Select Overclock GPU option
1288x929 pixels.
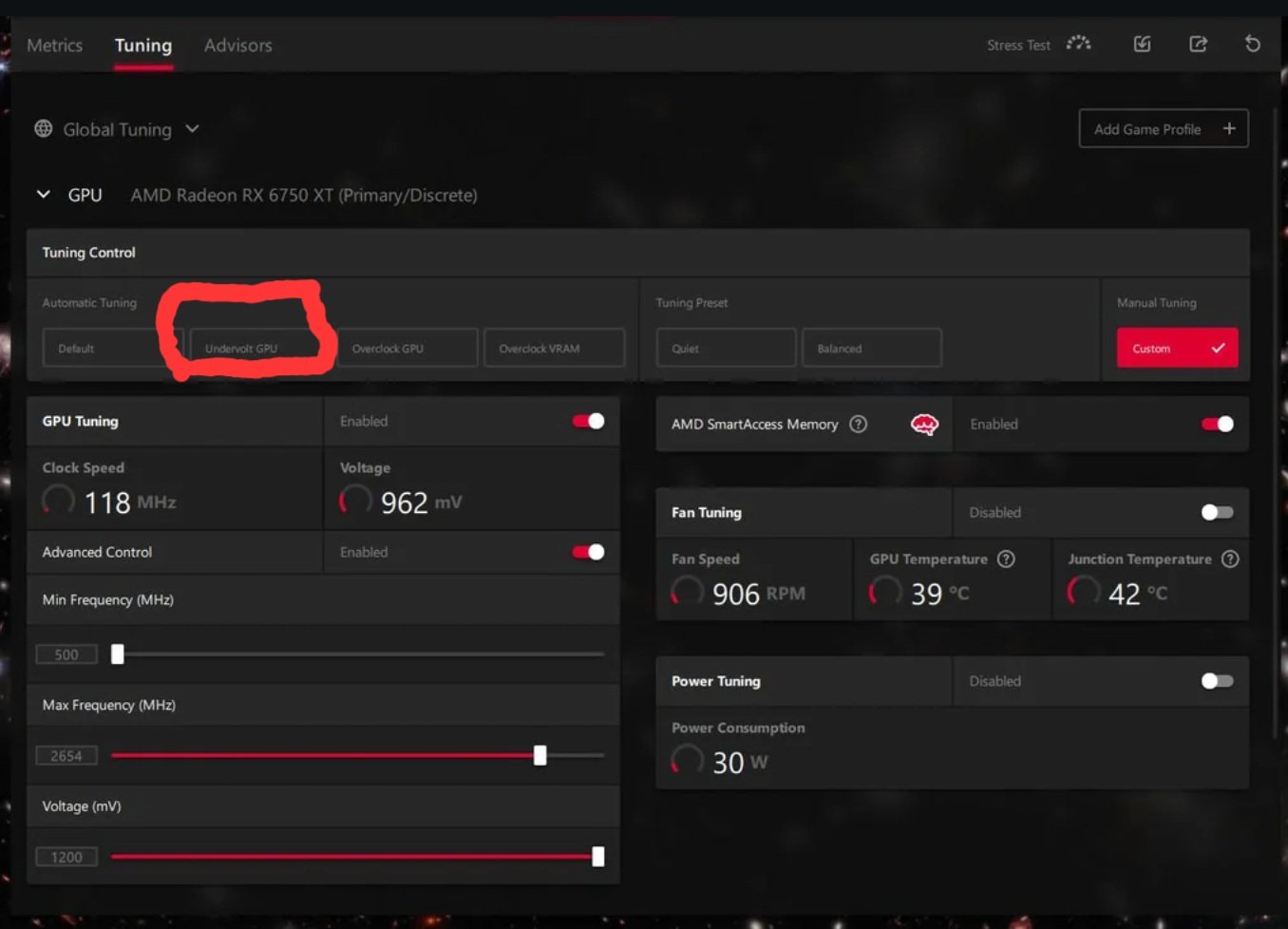407,348
